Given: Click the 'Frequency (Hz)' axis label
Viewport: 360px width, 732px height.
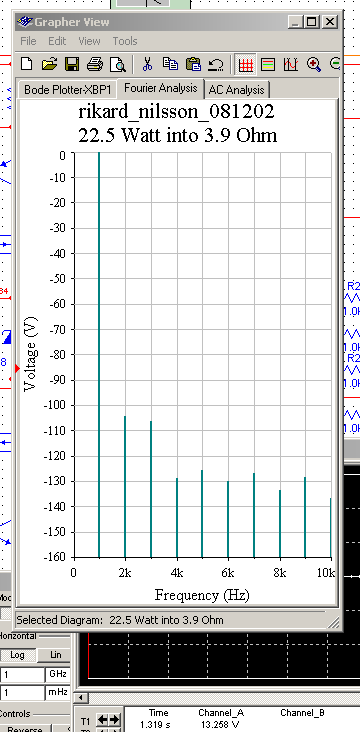Looking at the screenshot, I should [x=202, y=595].
